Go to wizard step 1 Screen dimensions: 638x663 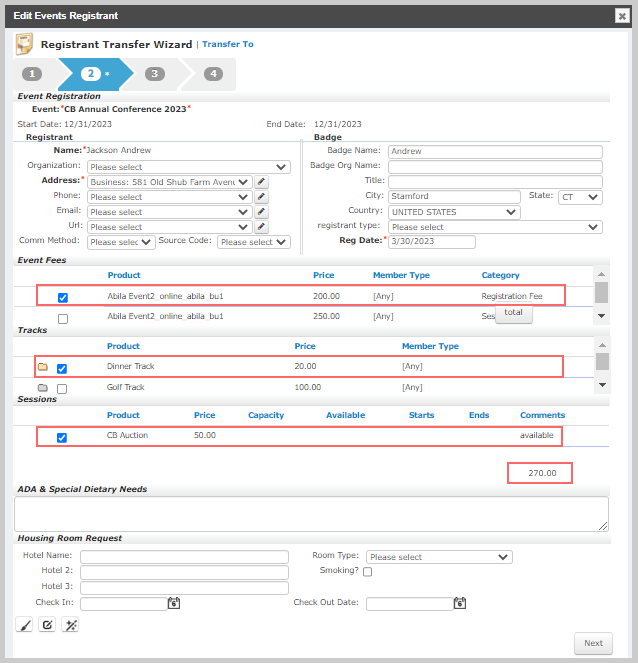click(32, 74)
